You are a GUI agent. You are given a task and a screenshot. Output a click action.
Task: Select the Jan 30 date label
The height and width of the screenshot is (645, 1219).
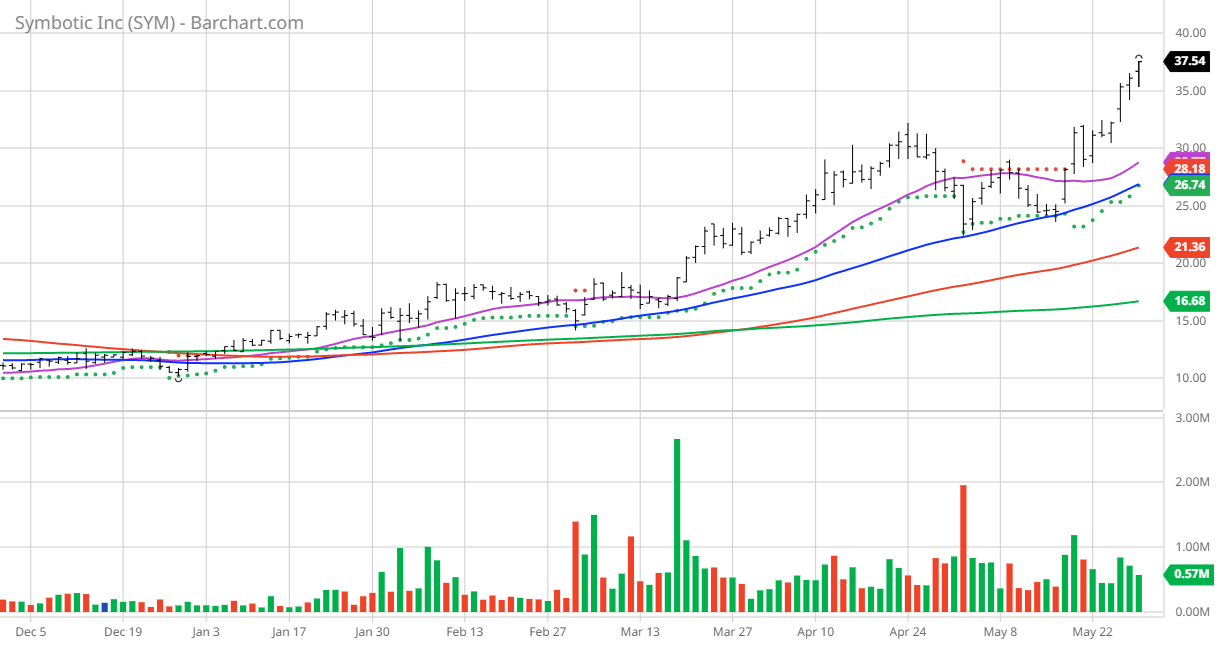(x=372, y=632)
